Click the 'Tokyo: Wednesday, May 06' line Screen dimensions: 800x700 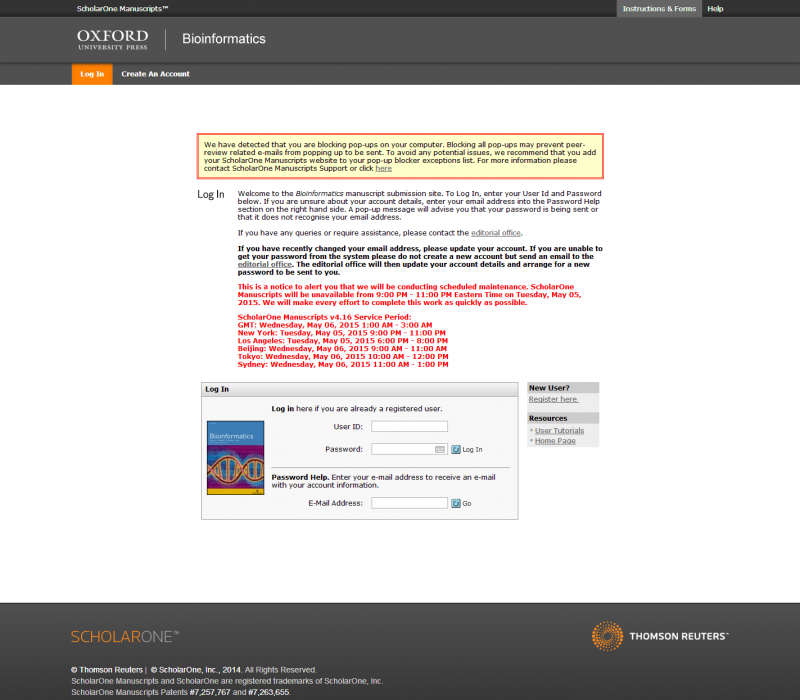point(343,357)
